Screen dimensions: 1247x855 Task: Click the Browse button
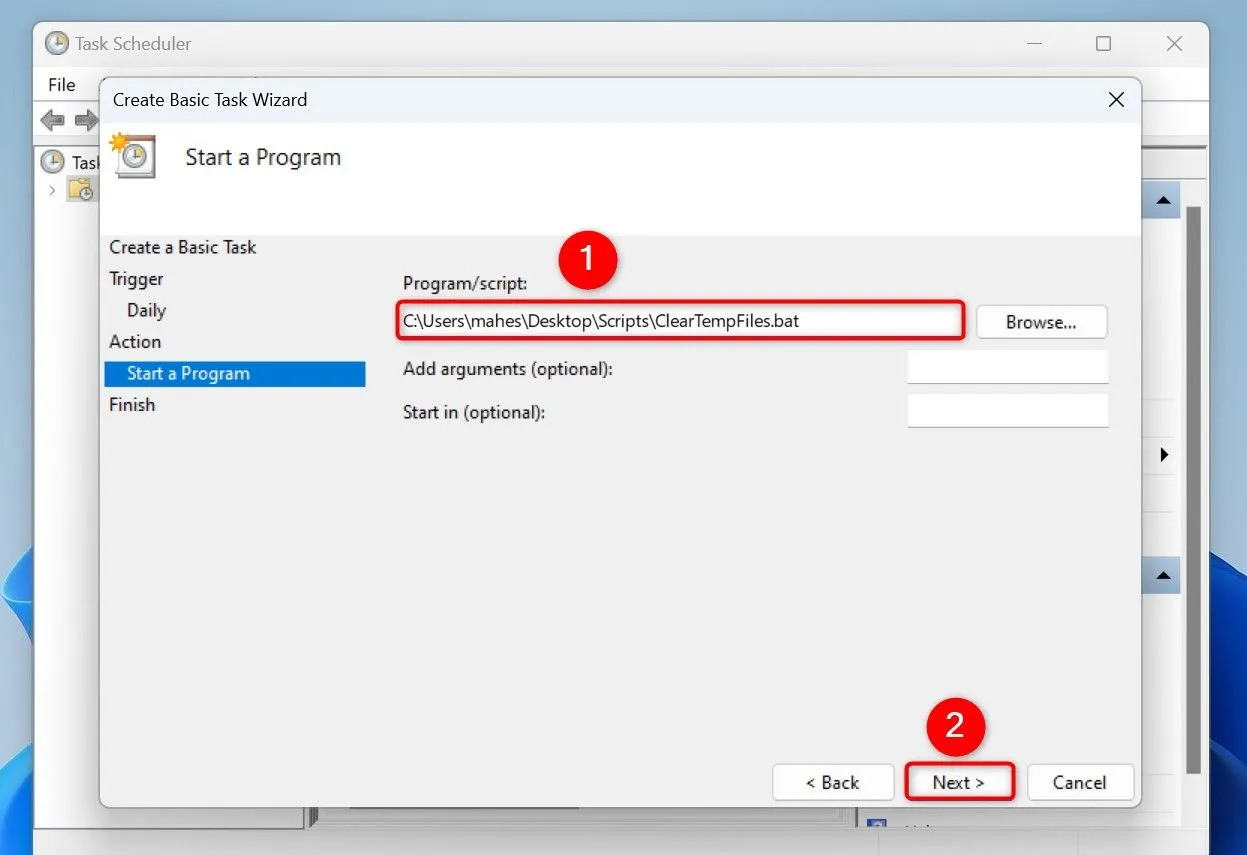(x=1041, y=321)
